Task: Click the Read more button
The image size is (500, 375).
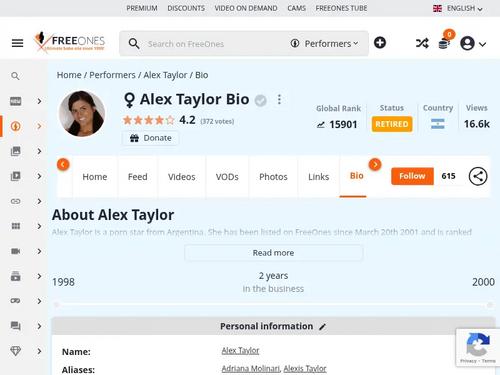Action: pos(273,253)
